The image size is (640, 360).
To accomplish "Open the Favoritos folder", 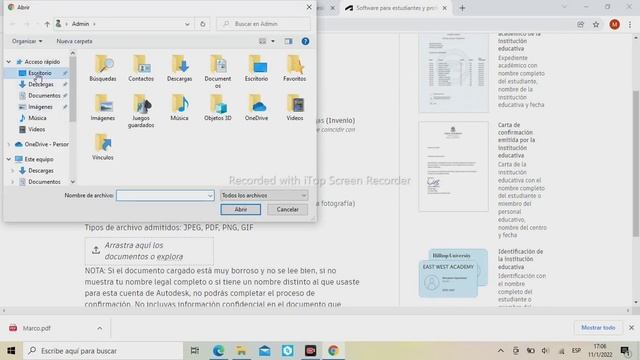I will click(294, 68).
